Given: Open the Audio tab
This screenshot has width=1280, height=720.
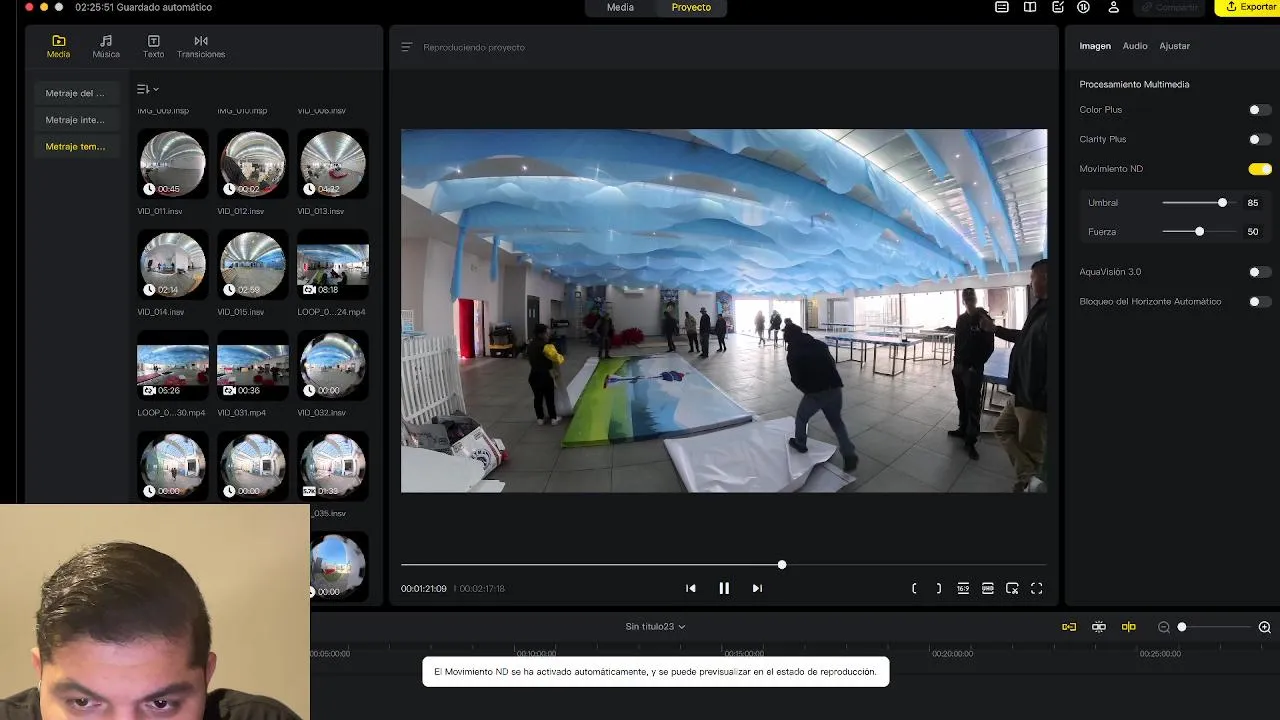Looking at the screenshot, I should [x=1134, y=46].
